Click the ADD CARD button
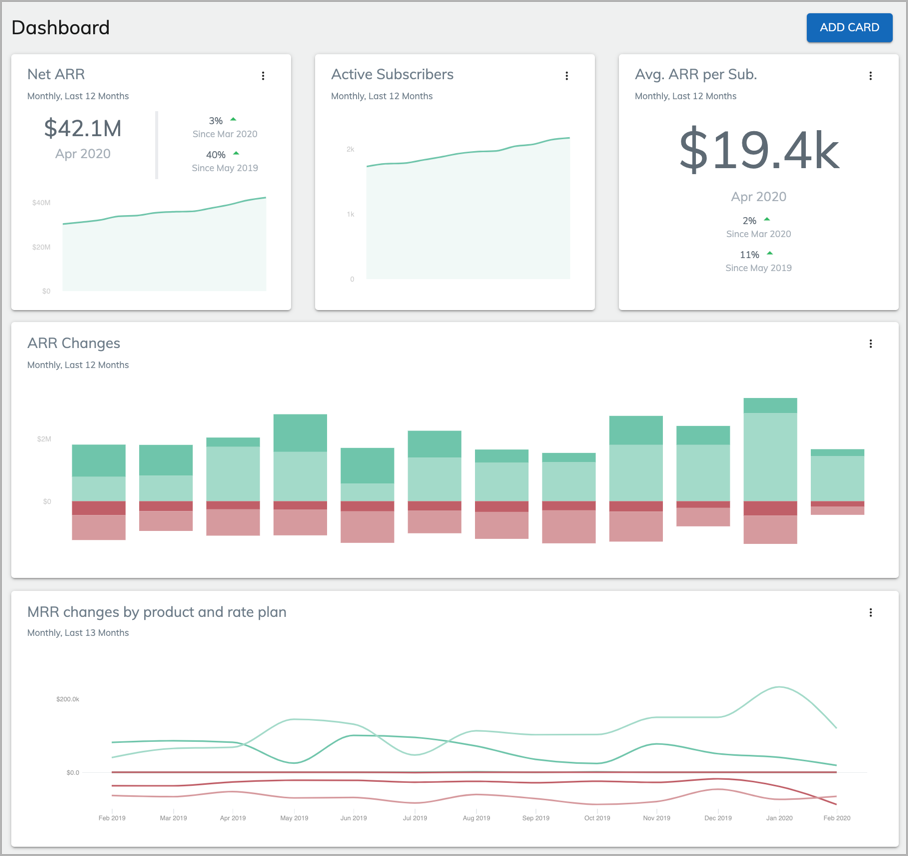Screen dimensions: 908x856 tap(849, 28)
